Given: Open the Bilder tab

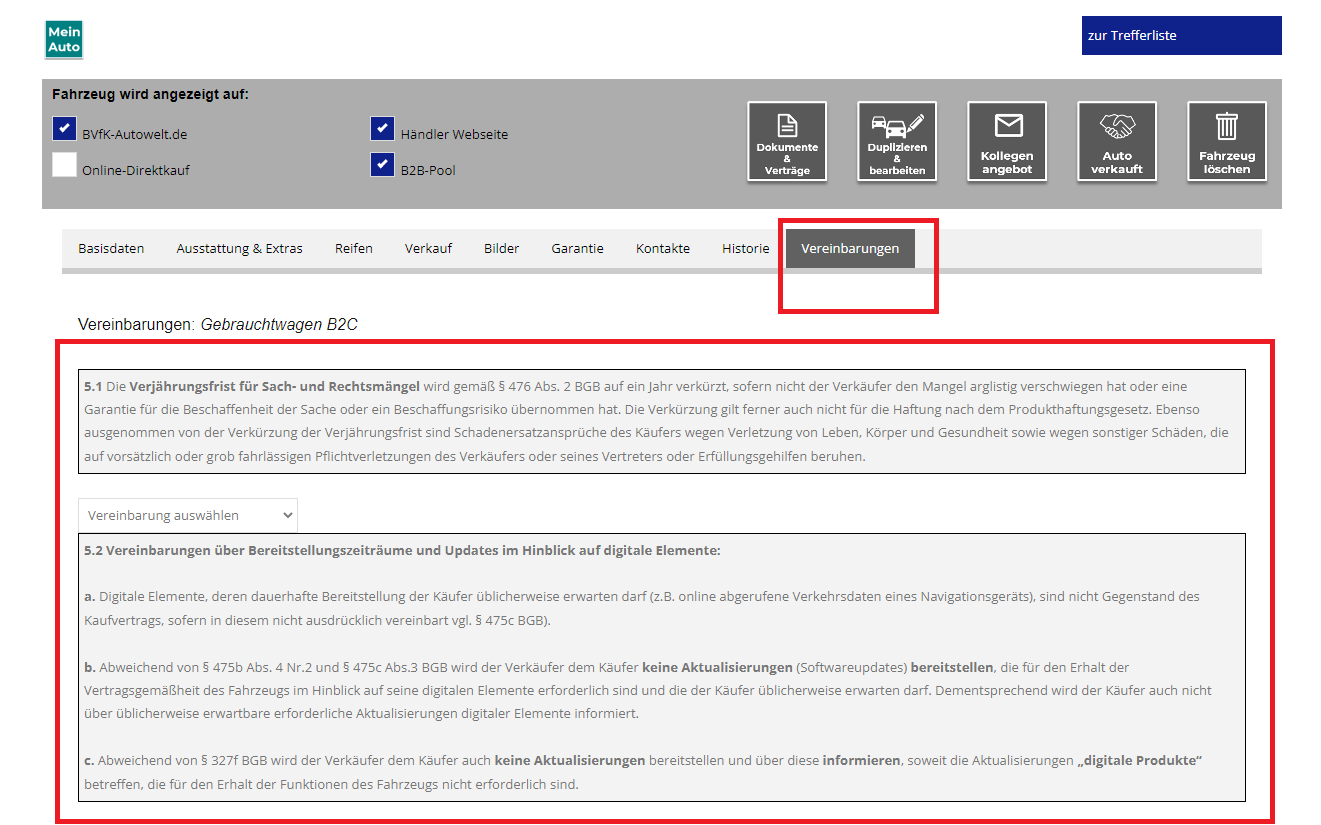Looking at the screenshot, I should point(502,248).
